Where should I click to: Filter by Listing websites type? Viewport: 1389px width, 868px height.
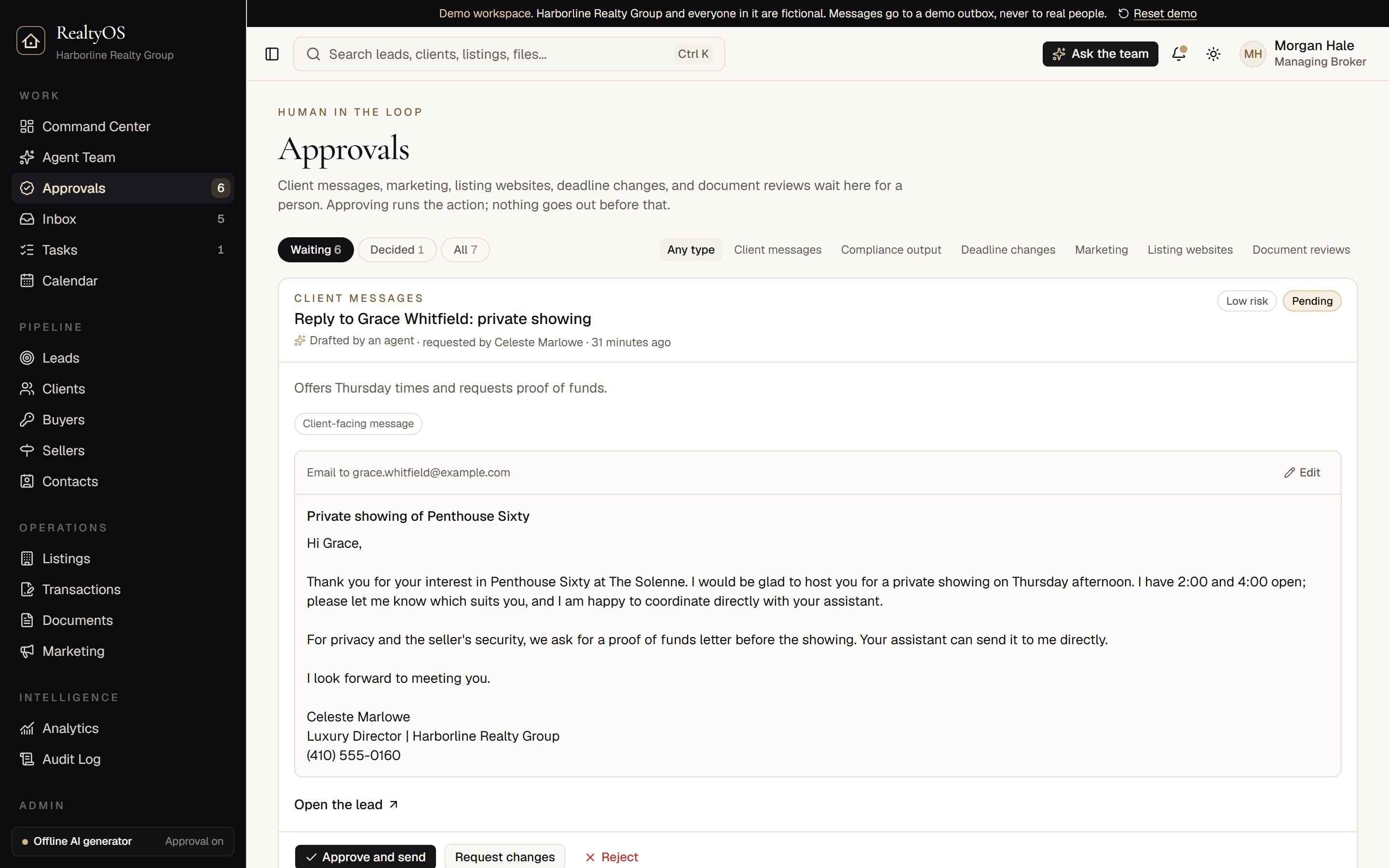coord(1190,250)
